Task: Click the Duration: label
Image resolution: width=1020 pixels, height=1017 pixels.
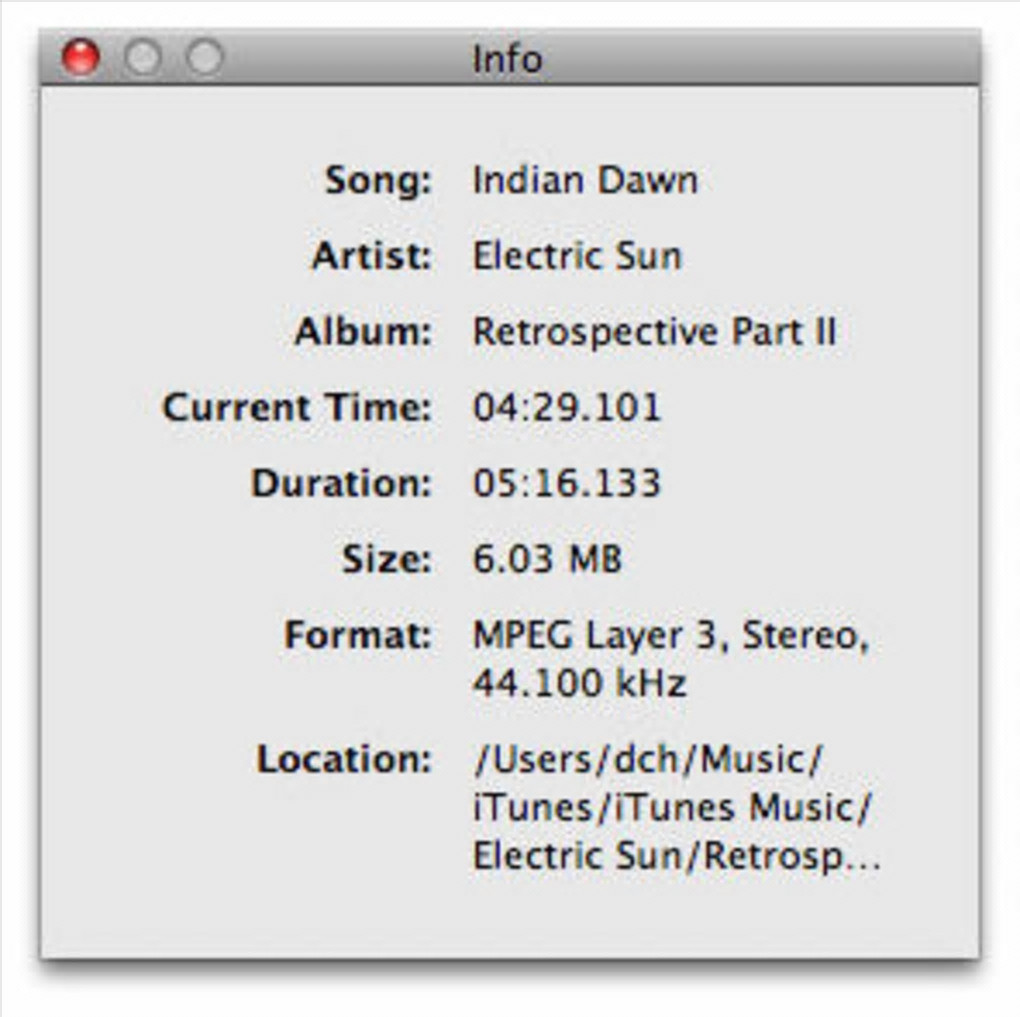Action: pos(342,483)
